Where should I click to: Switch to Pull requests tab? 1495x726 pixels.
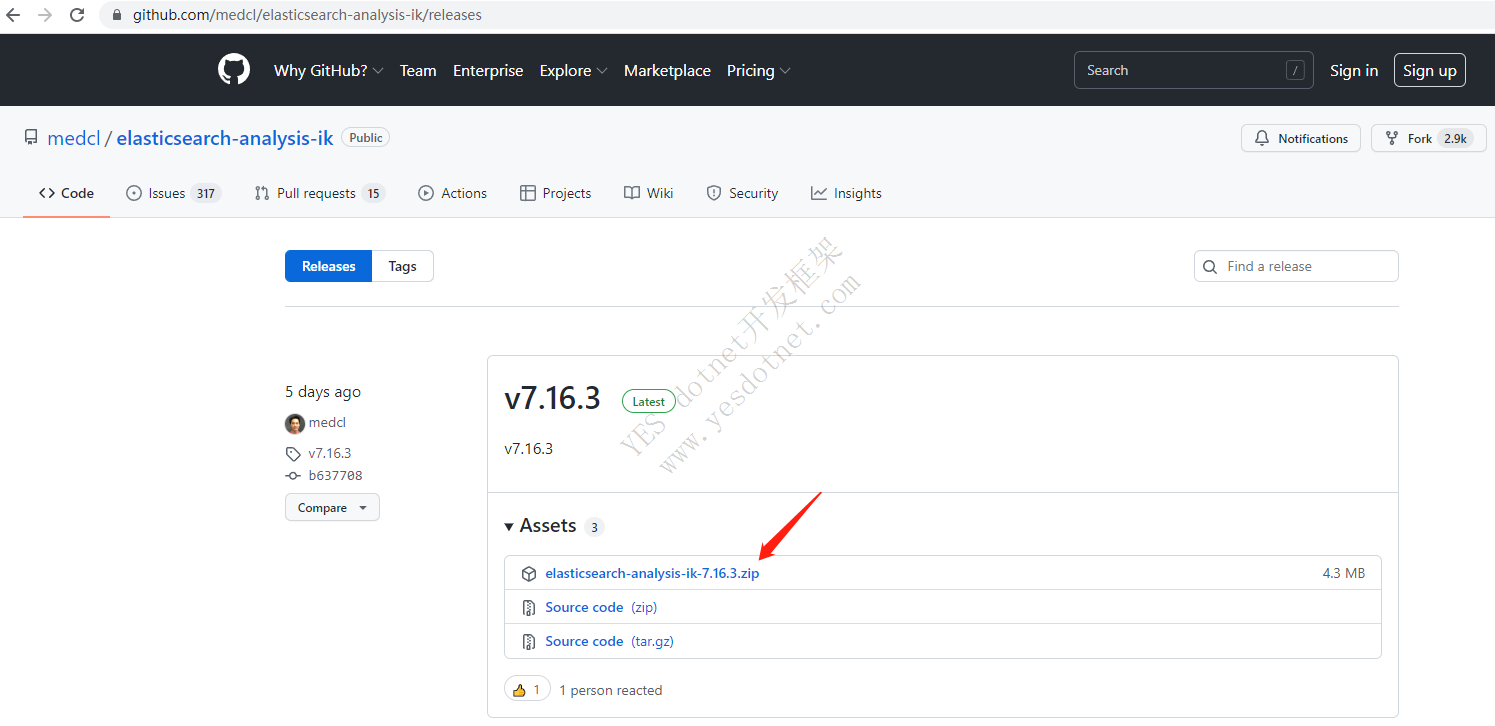(x=320, y=194)
